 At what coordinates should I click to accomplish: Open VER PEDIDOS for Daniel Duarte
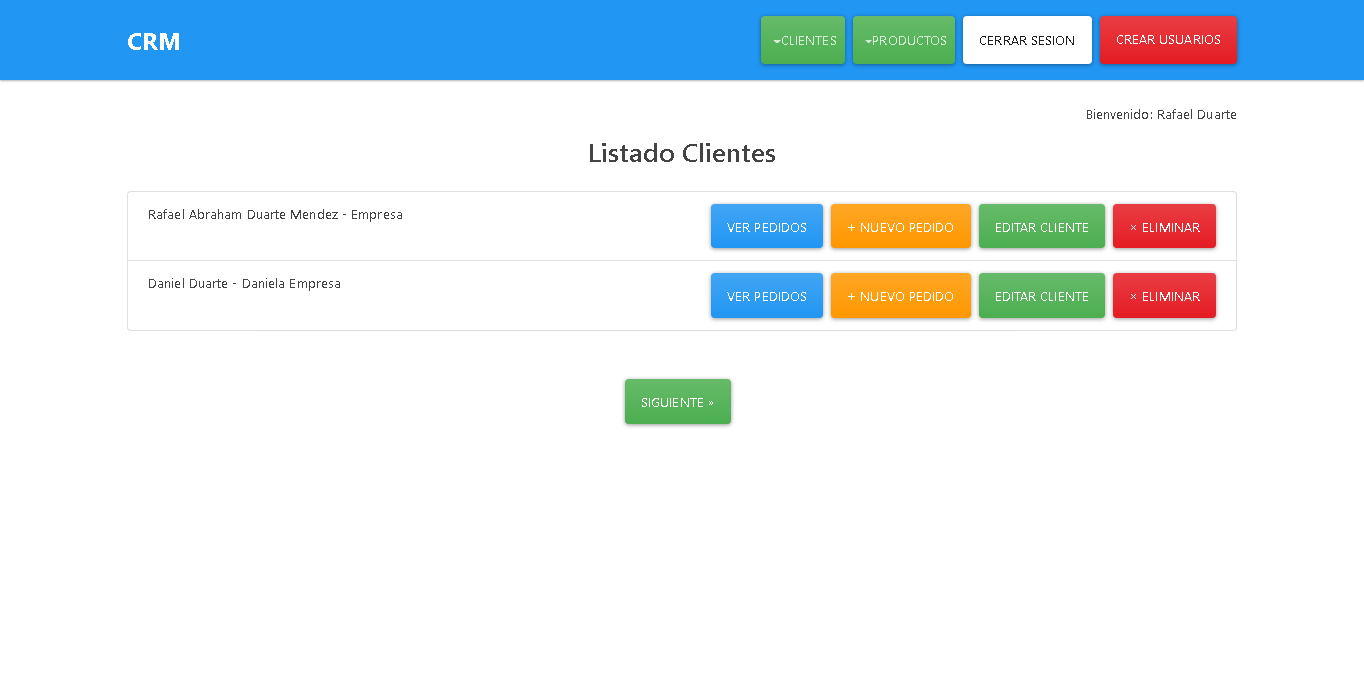coord(766,295)
